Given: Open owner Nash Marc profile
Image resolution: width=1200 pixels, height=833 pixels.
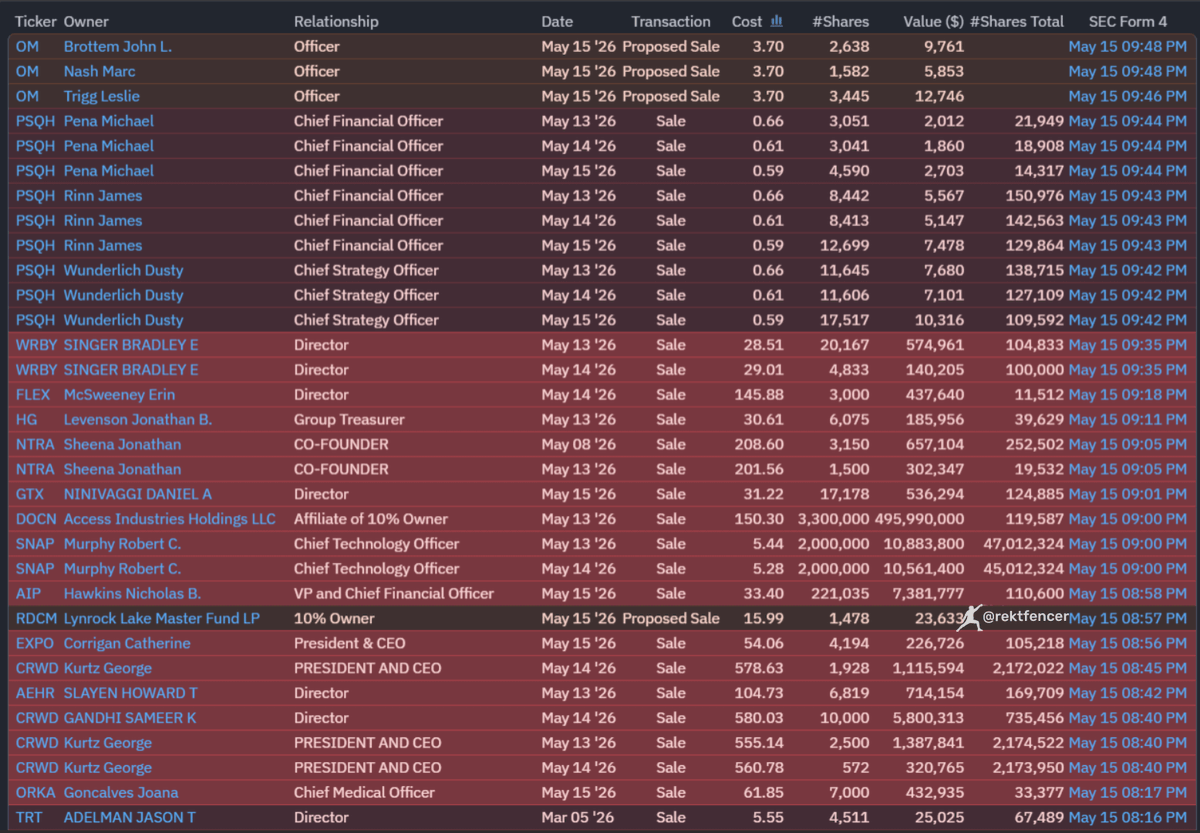Looking at the screenshot, I should pos(100,71).
